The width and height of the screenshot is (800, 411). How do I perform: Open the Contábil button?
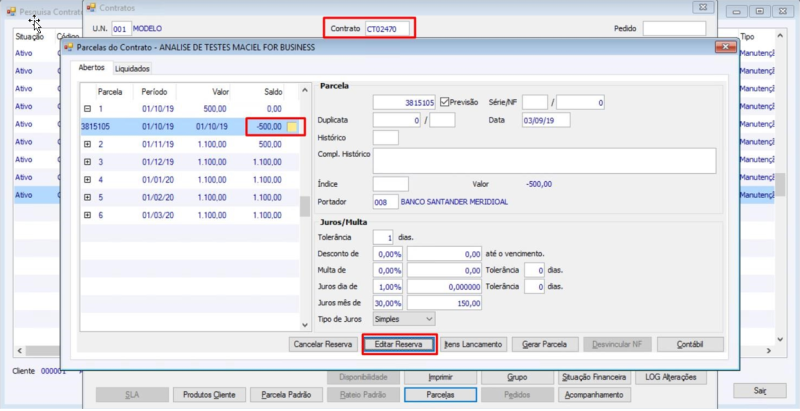[x=690, y=344]
